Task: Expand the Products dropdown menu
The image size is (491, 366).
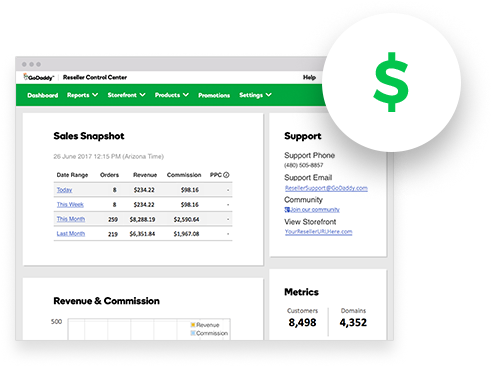Action: point(172,95)
